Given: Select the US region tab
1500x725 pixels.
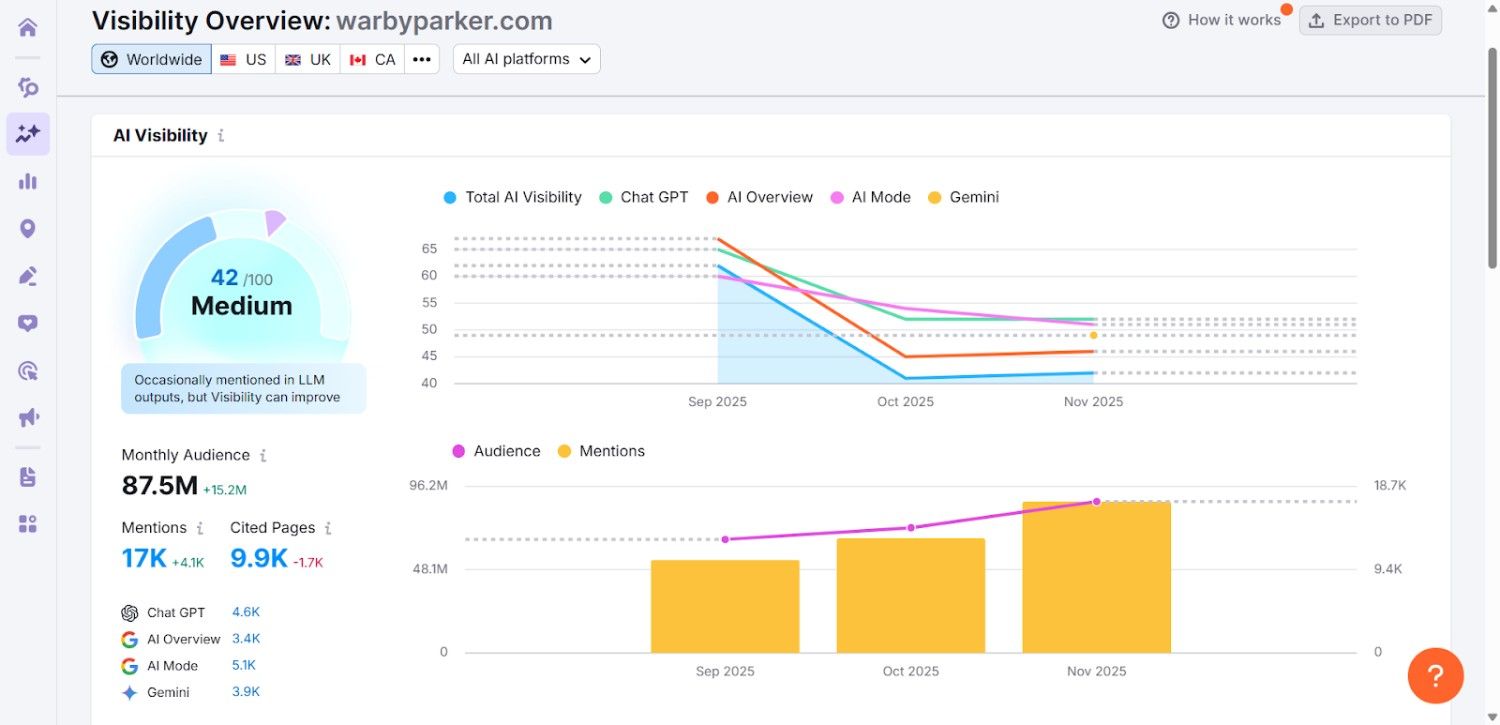Looking at the screenshot, I should click(x=243, y=59).
